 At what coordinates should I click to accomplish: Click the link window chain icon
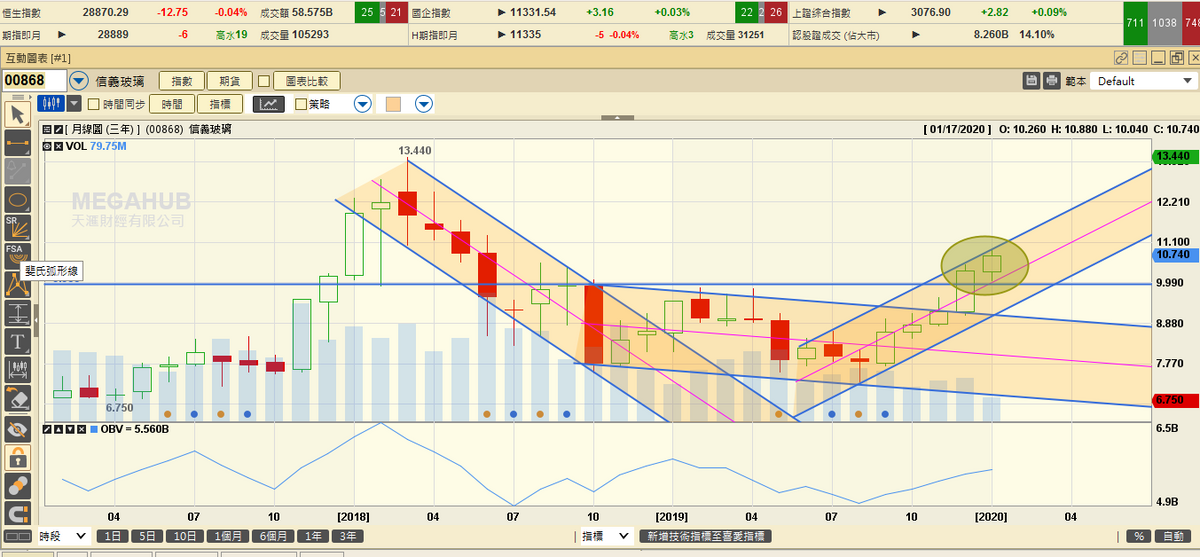pyautogui.click(x=1121, y=58)
